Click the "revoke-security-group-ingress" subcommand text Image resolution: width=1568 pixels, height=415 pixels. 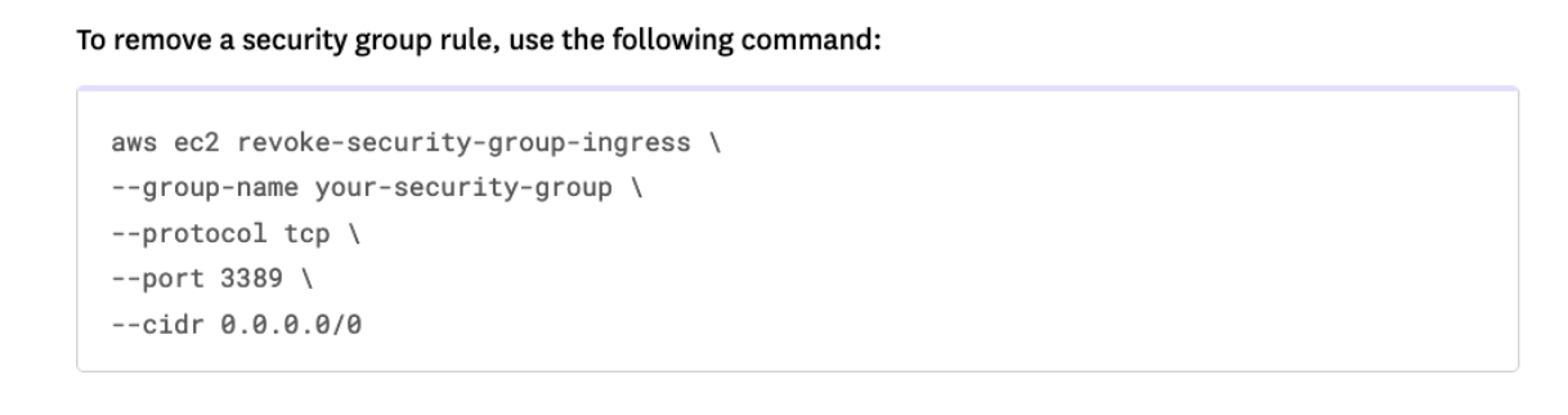click(463, 143)
